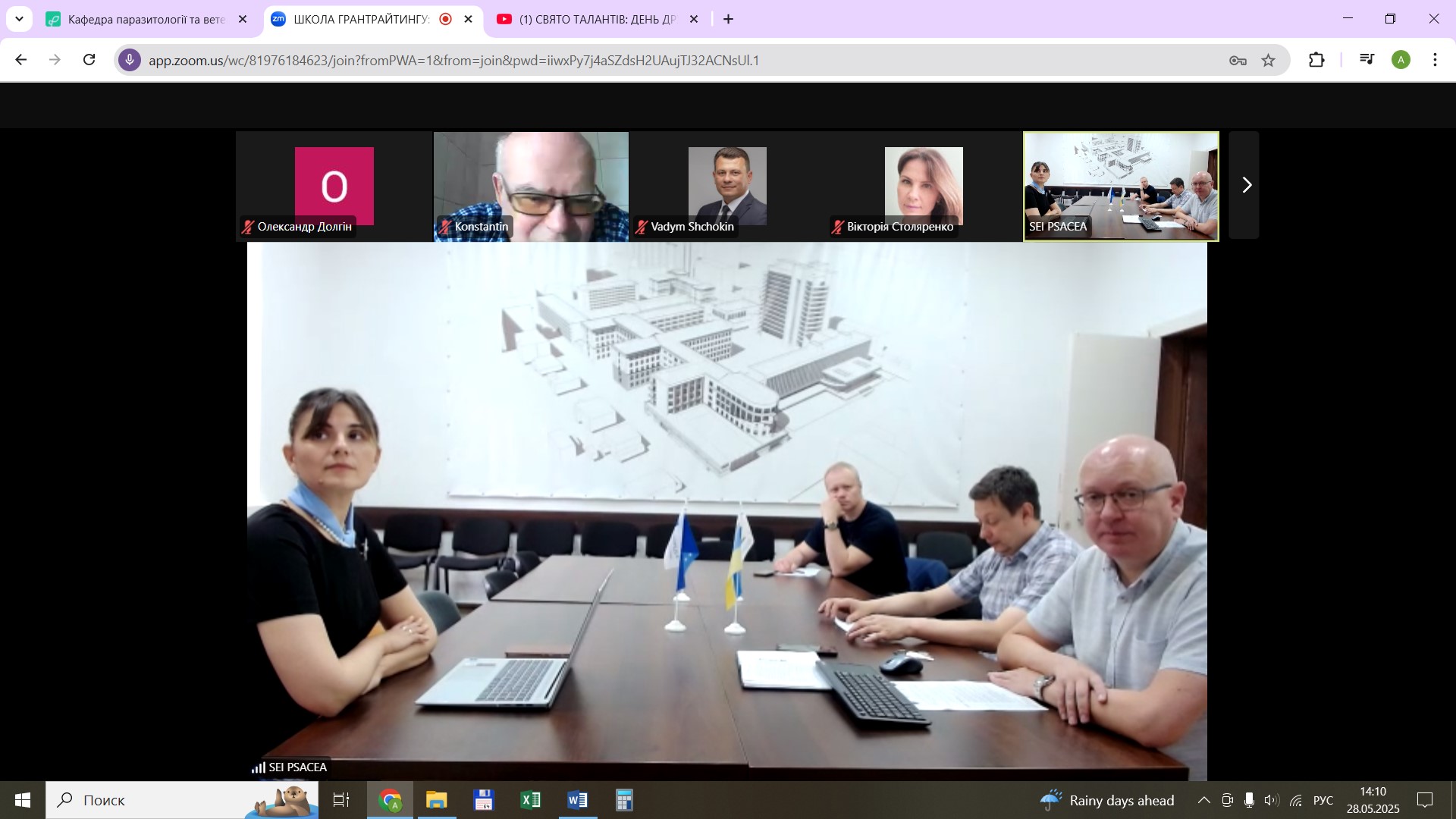
Task: Expand hidden system tray icons
Action: [1203, 800]
